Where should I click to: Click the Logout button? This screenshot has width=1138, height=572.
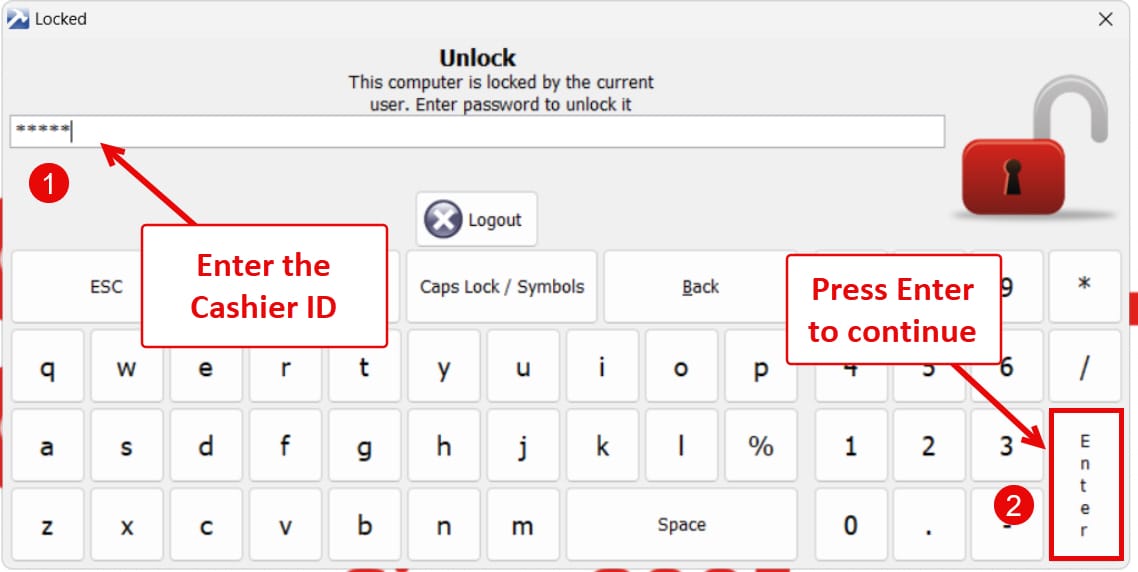[x=477, y=219]
